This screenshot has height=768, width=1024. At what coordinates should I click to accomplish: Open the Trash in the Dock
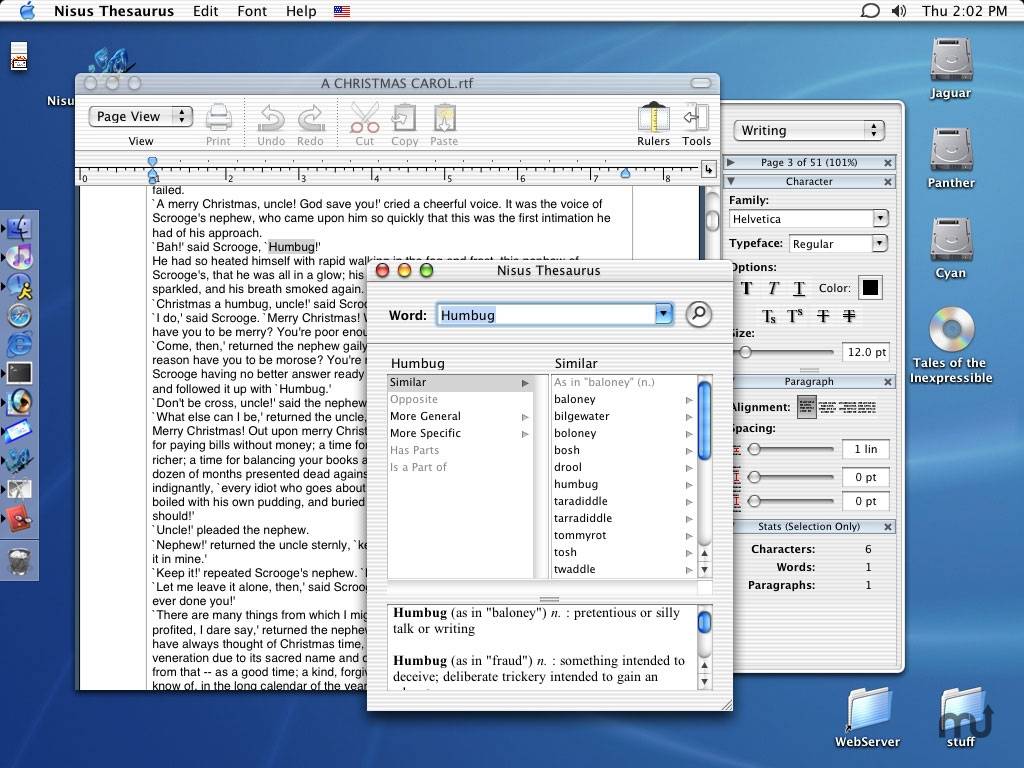[x=20, y=561]
